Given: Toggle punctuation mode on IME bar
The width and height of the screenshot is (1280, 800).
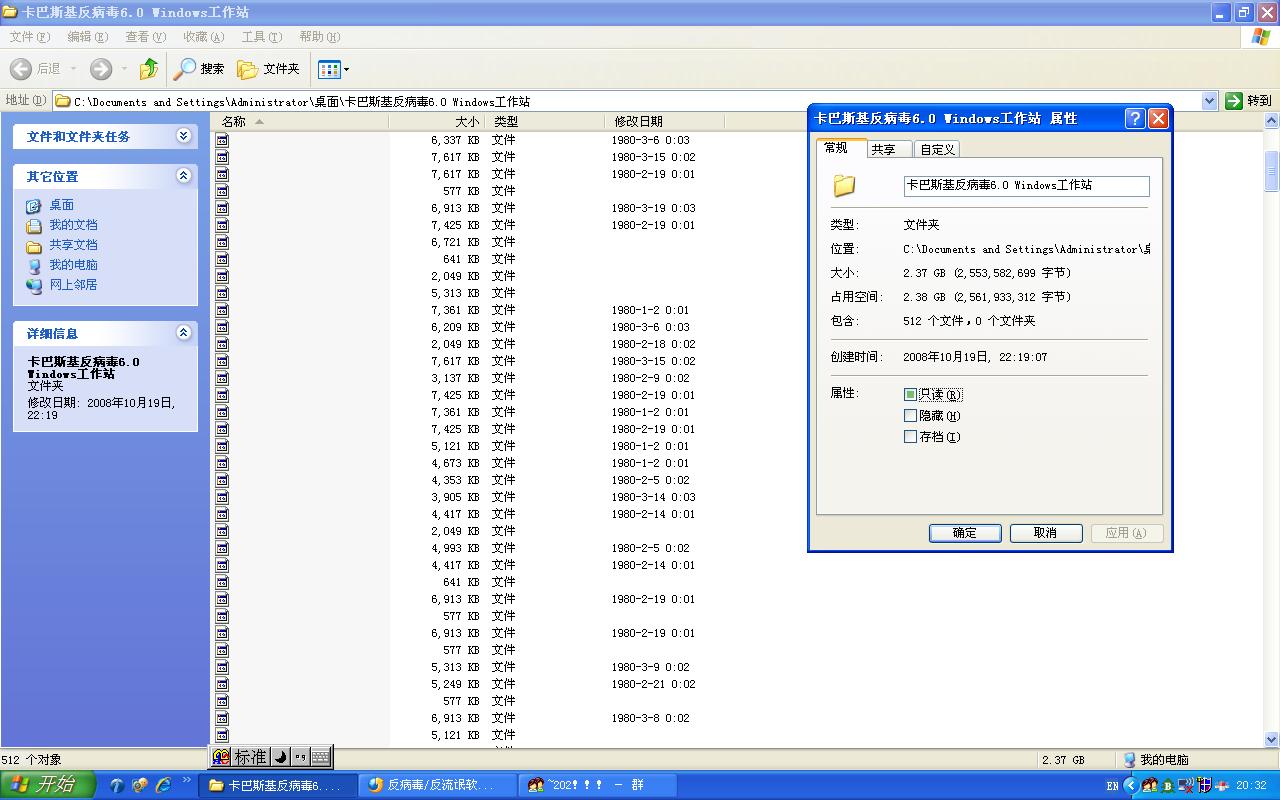Looking at the screenshot, I should click(300, 757).
